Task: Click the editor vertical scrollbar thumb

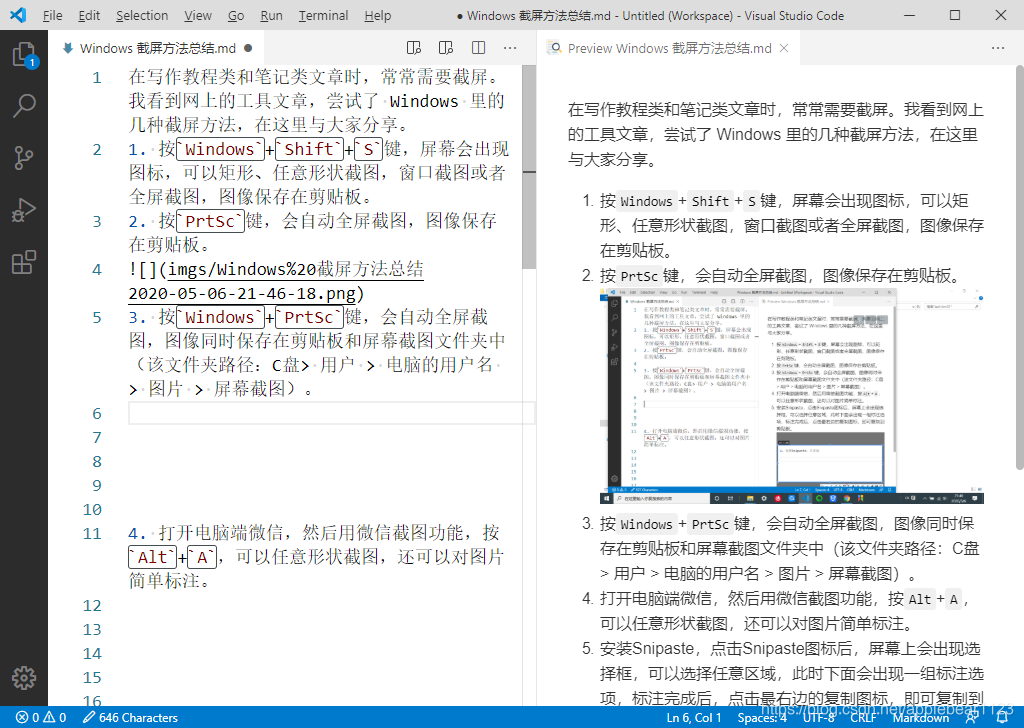Action: tap(529, 166)
